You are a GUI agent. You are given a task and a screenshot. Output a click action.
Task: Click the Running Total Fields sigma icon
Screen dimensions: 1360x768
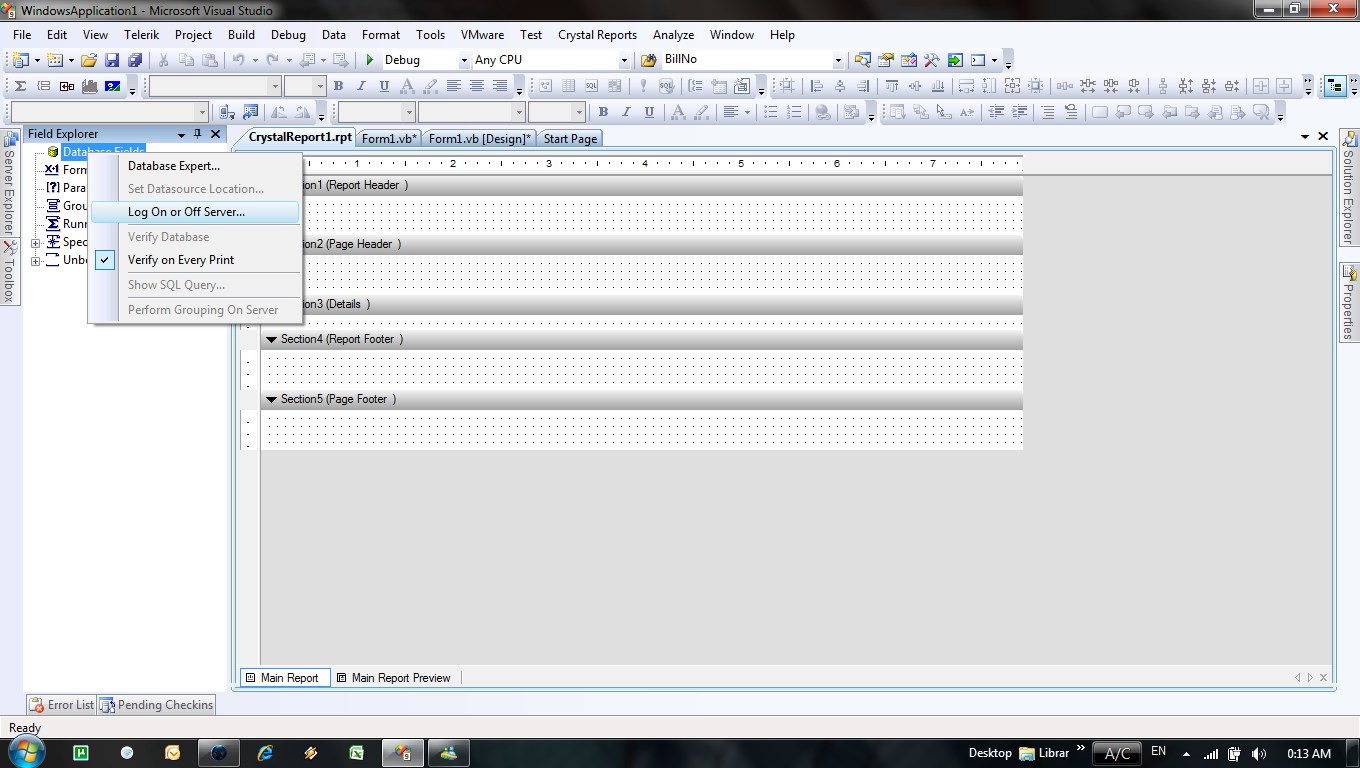click(53, 224)
